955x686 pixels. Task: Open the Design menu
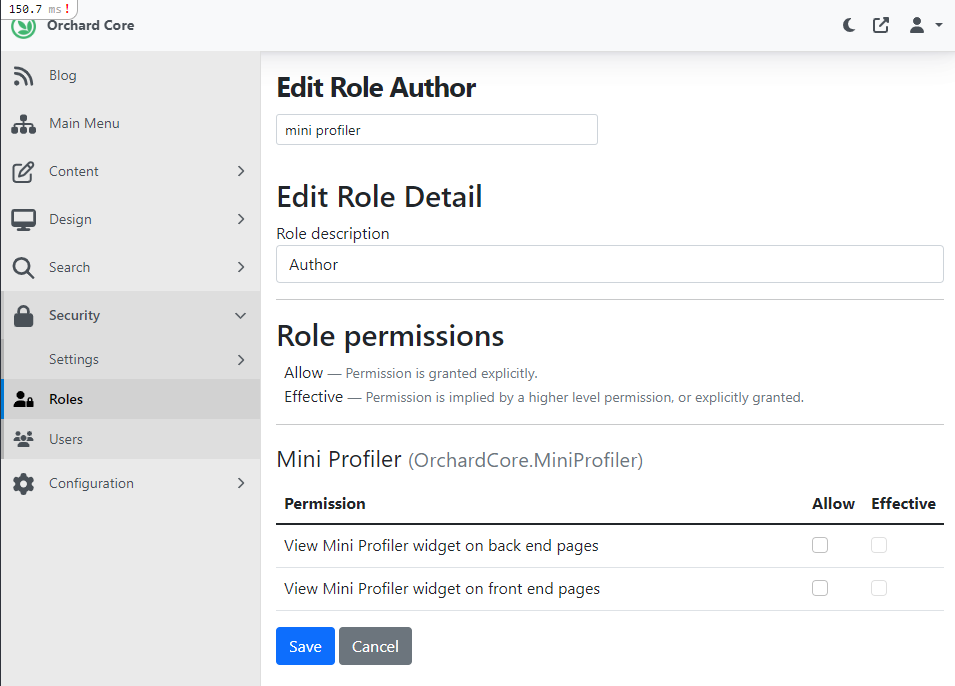(x=130, y=220)
